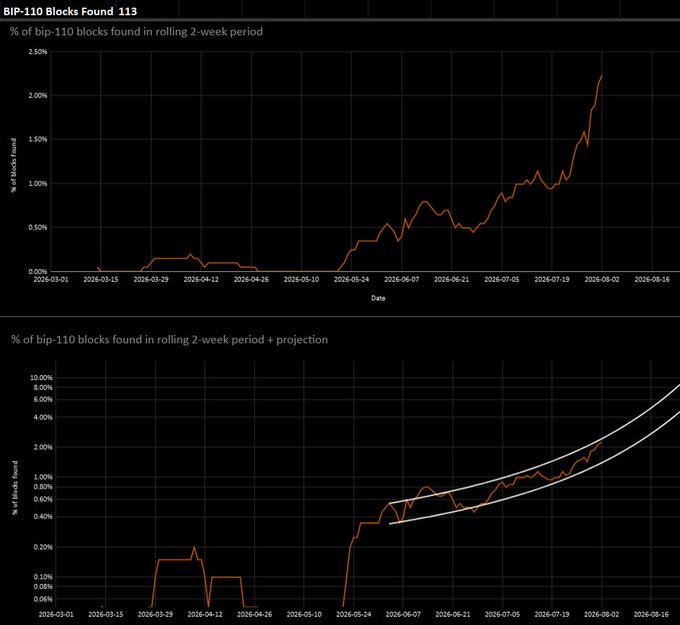Click '2026-08-16' date under the top chart
This screenshot has width=680, height=625.
click(x=652, y=279)
